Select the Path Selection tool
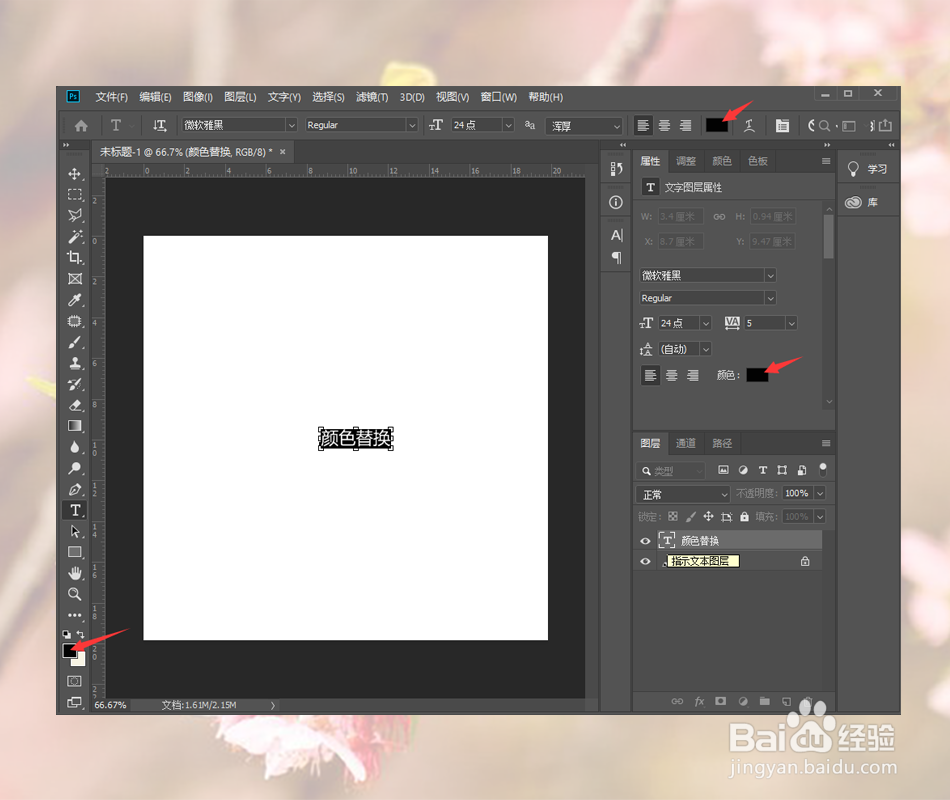This screenshot has width=950, height=800. coord(75,532)
